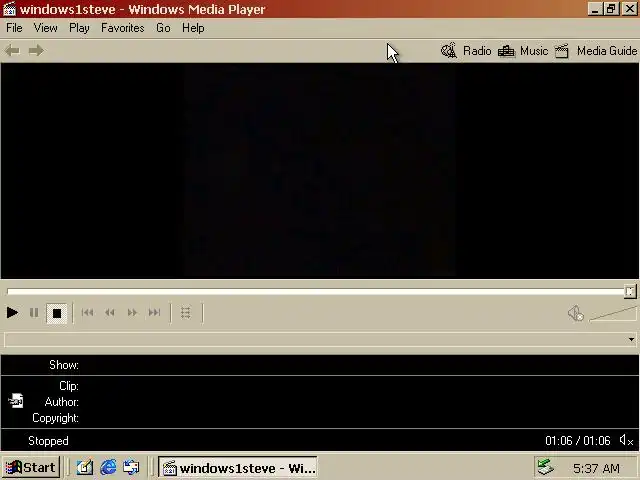This screenshot has width=640, height=480.
Task: Launch Internet Explorer from quick launch
Action: 108,467
